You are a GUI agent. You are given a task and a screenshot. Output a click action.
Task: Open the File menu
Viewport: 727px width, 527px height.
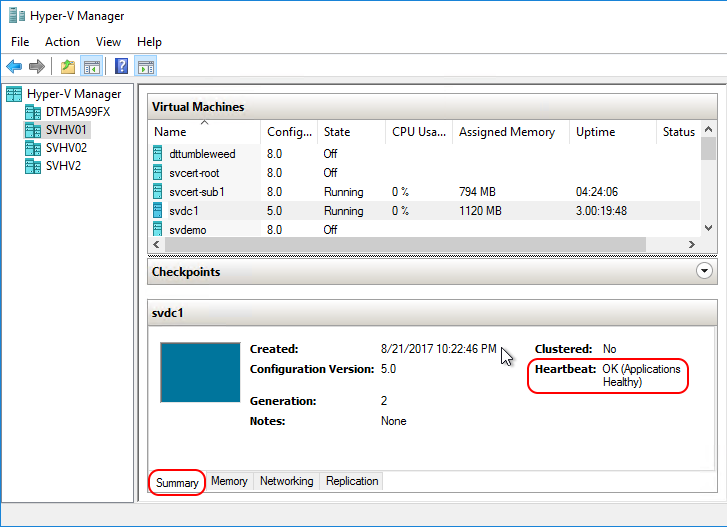[20, 42]
